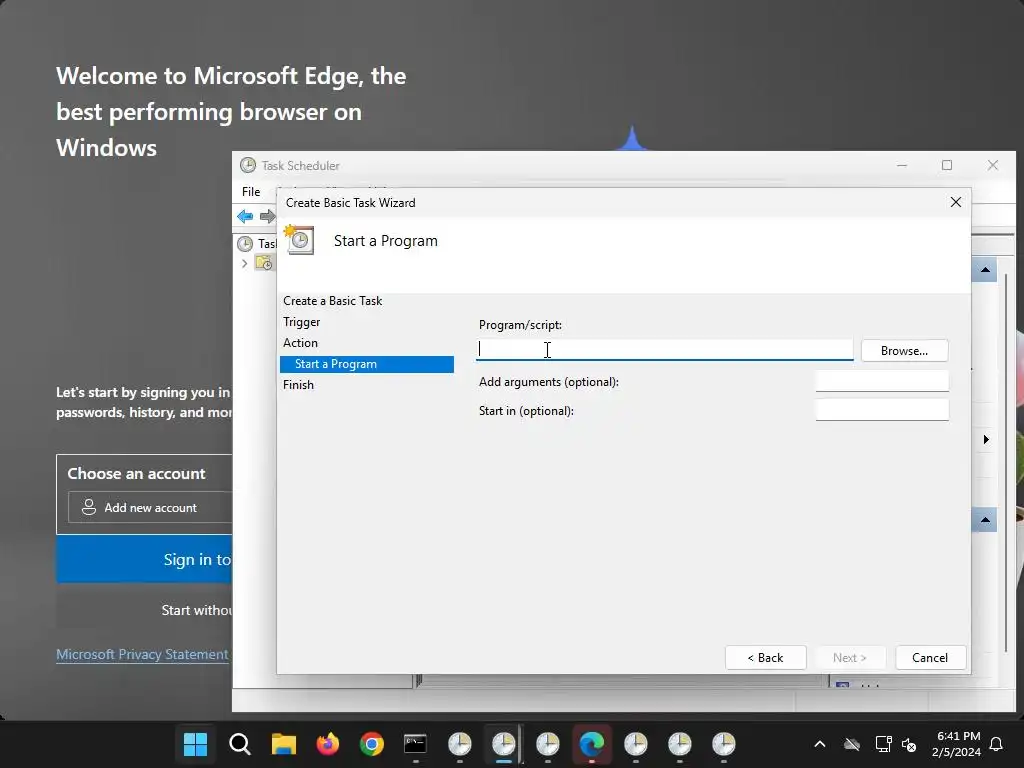Go to previous step with Back button

(x=765, y=658)
